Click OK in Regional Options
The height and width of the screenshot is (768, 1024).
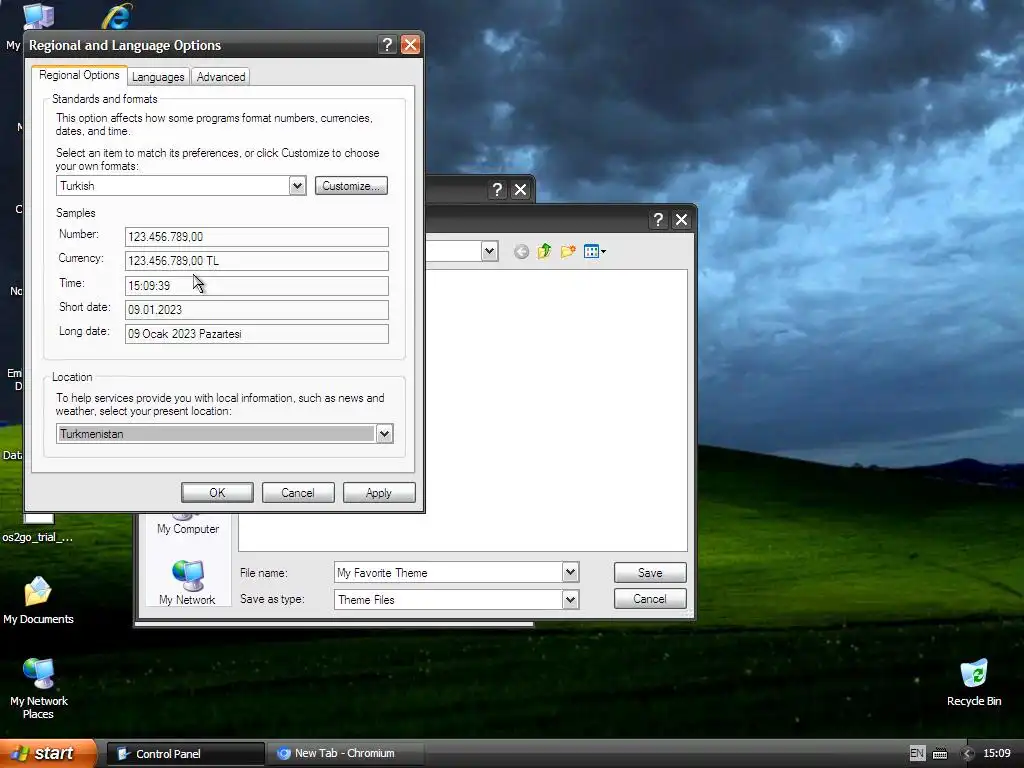tap(217, 492)
